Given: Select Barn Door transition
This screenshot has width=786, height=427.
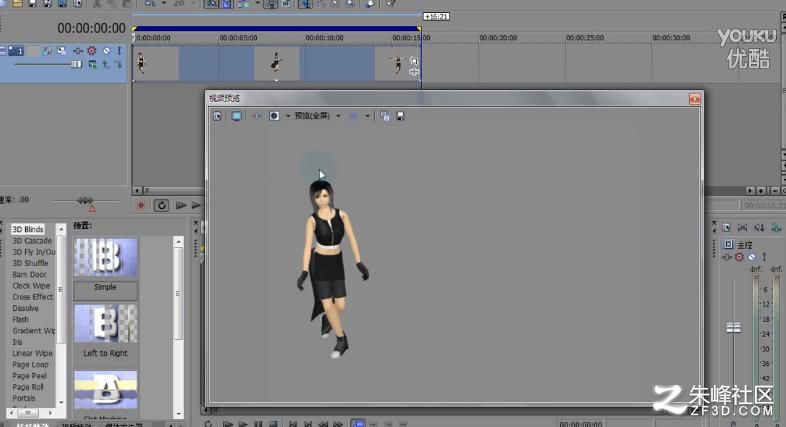Looking at the screenshot, I should pos(29,275).
